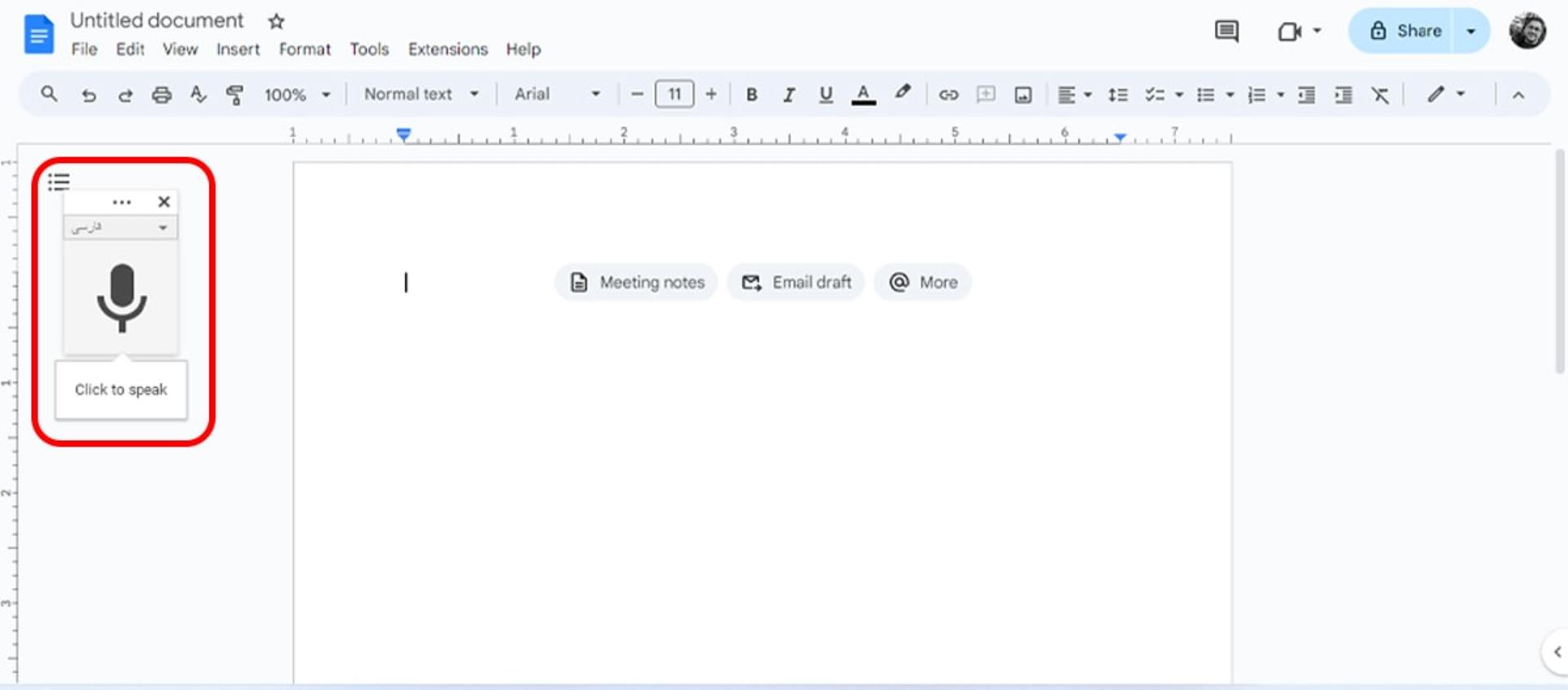Open the editing mode pencil dropdown
Screen dimensions: 1568x690
coord(1446,94)
